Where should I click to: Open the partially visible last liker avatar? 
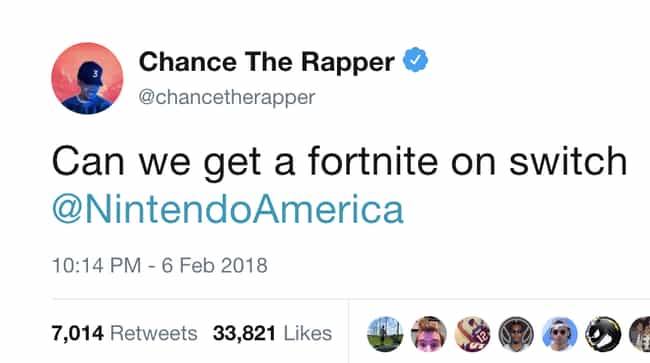pos(640,334)
